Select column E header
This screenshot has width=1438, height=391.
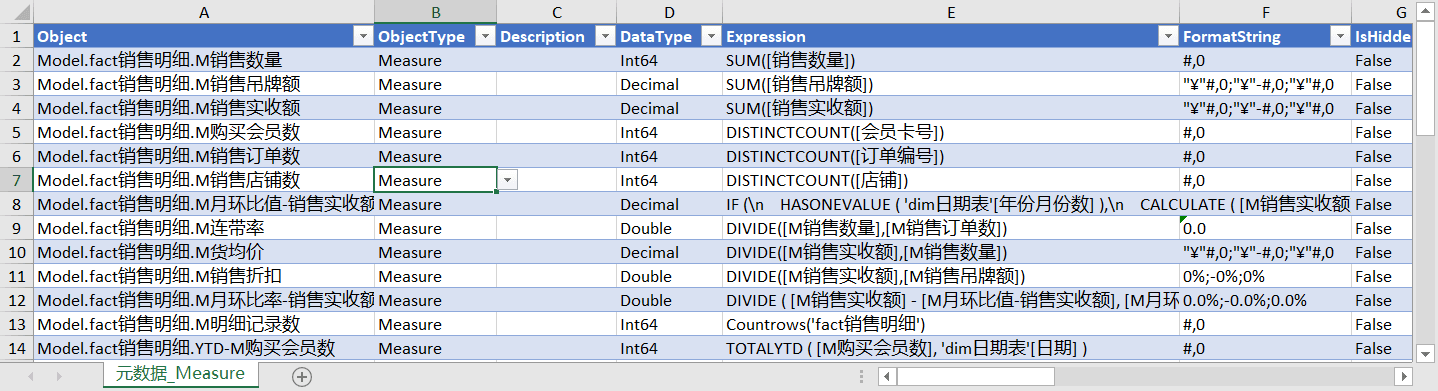[951, 12]
